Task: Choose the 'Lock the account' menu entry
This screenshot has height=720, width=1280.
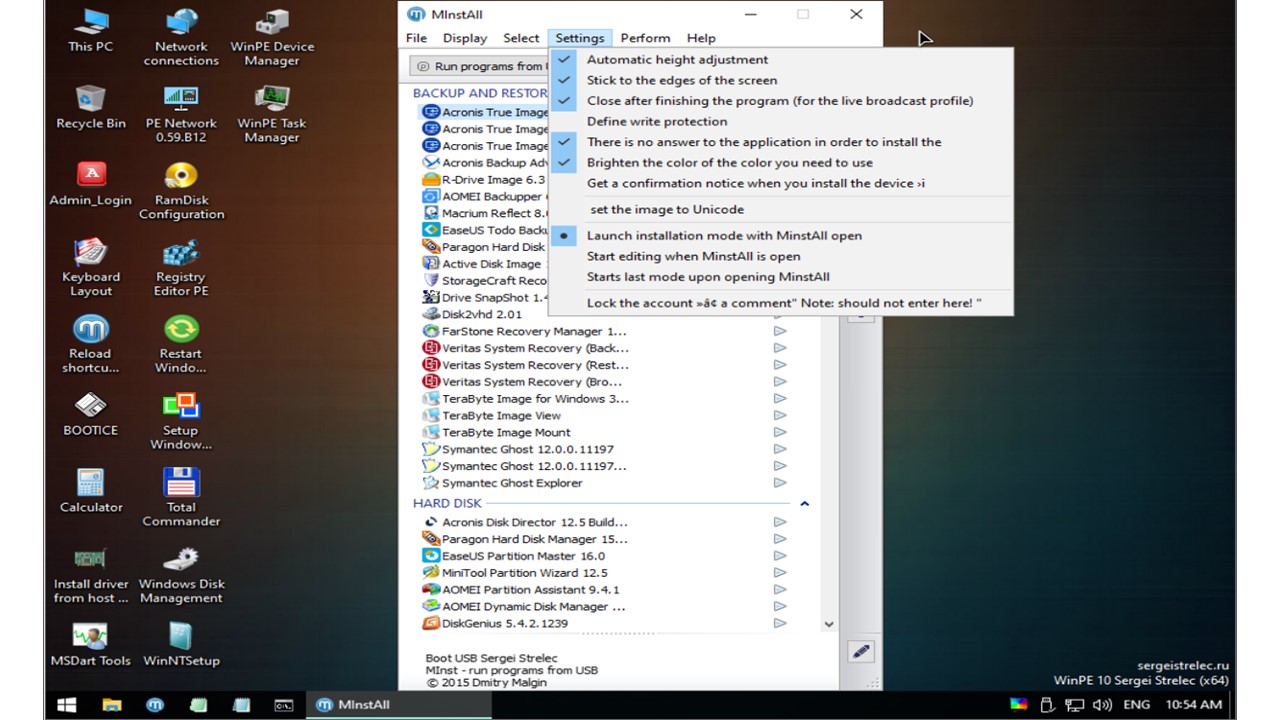Action: coord(780,303)
